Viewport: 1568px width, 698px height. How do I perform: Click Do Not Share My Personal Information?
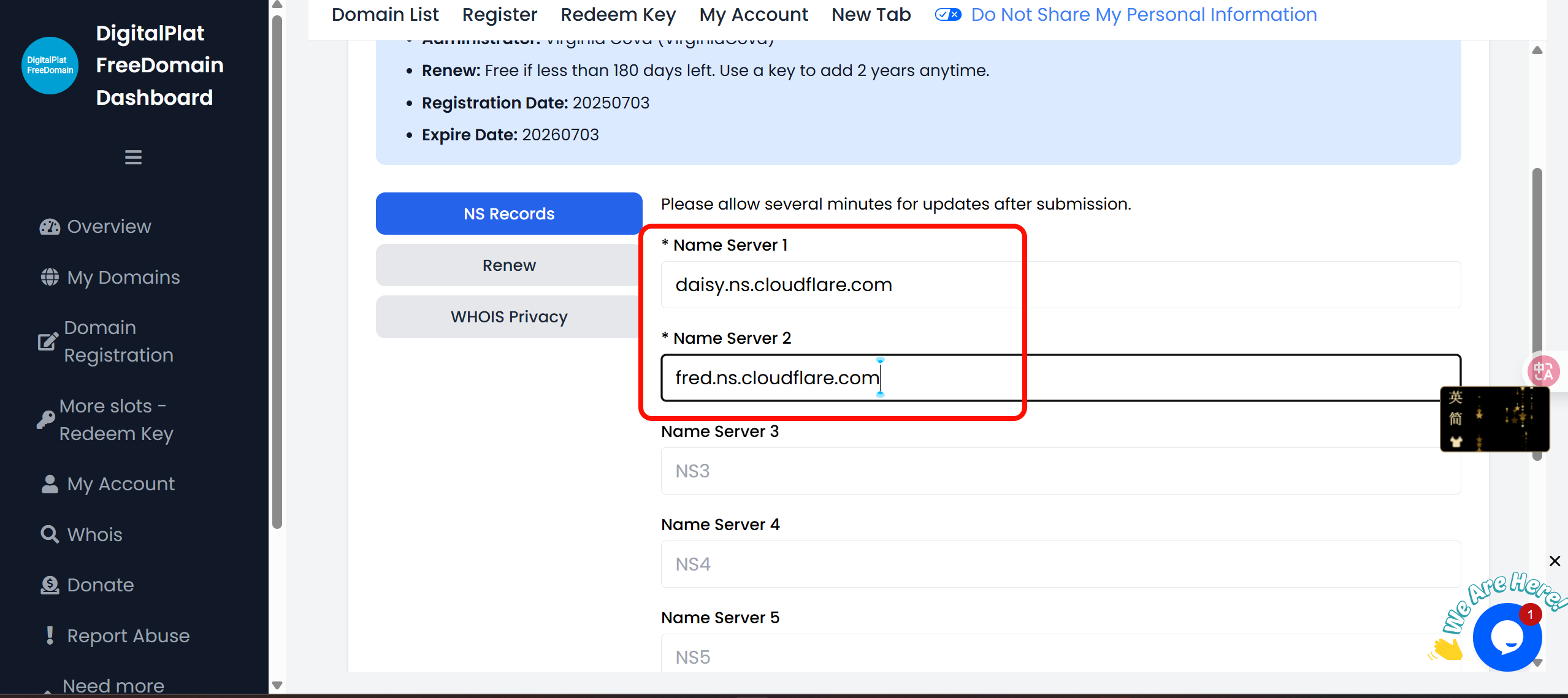coord(1144,15)
